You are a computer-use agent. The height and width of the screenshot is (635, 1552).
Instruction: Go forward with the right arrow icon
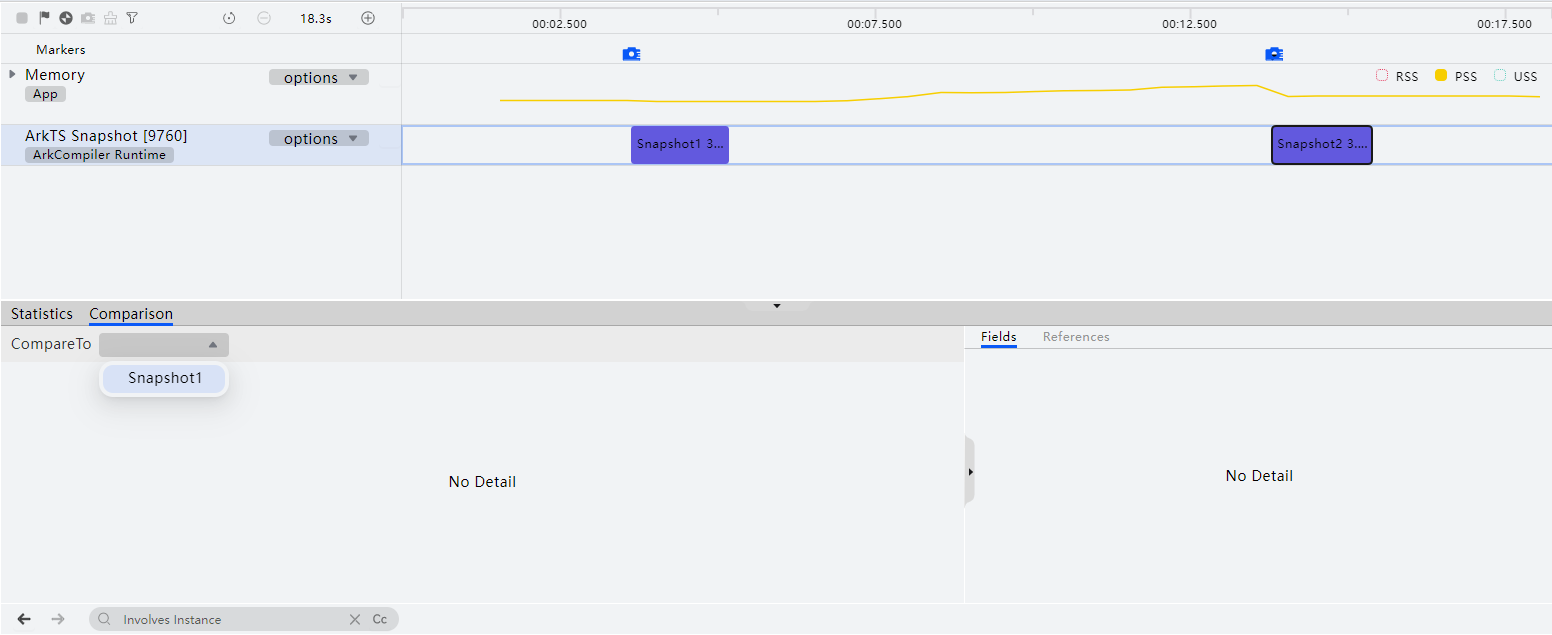(x=58, y=619)
